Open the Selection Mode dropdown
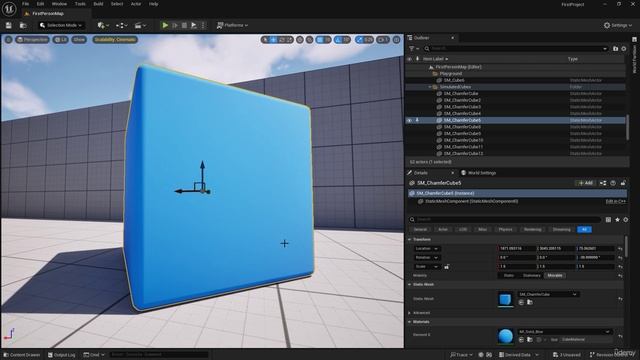 (x=61, y=25)
